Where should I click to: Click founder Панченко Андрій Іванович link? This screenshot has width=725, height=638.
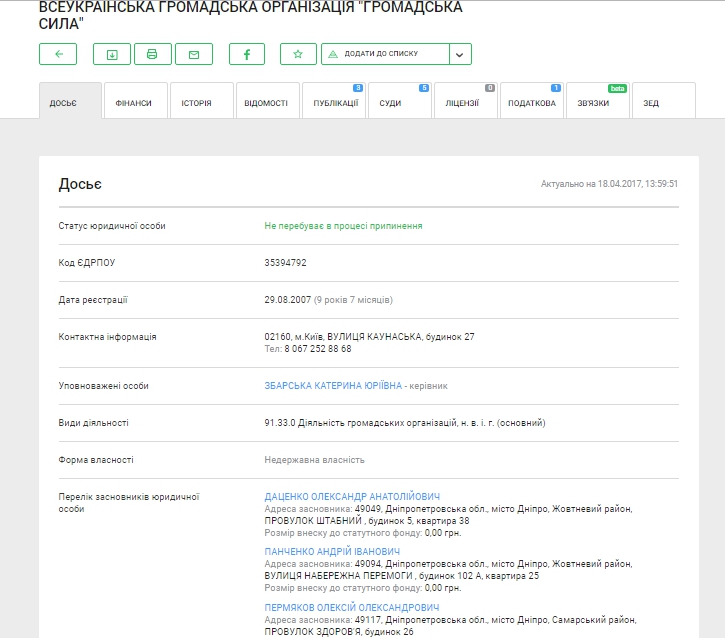332,551
